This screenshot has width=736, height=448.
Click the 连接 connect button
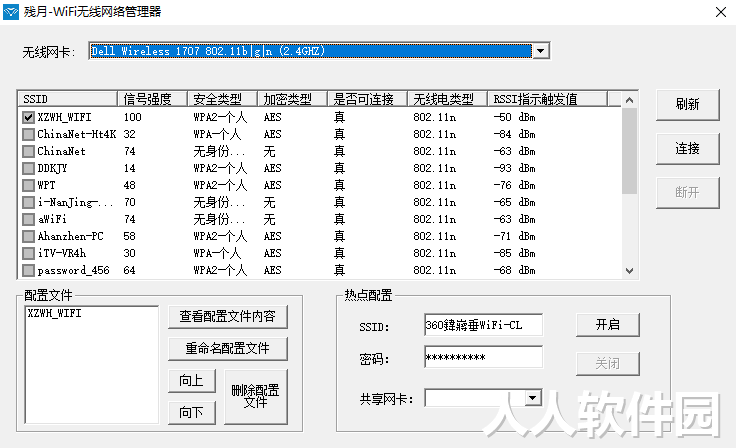tap(688, 149)
